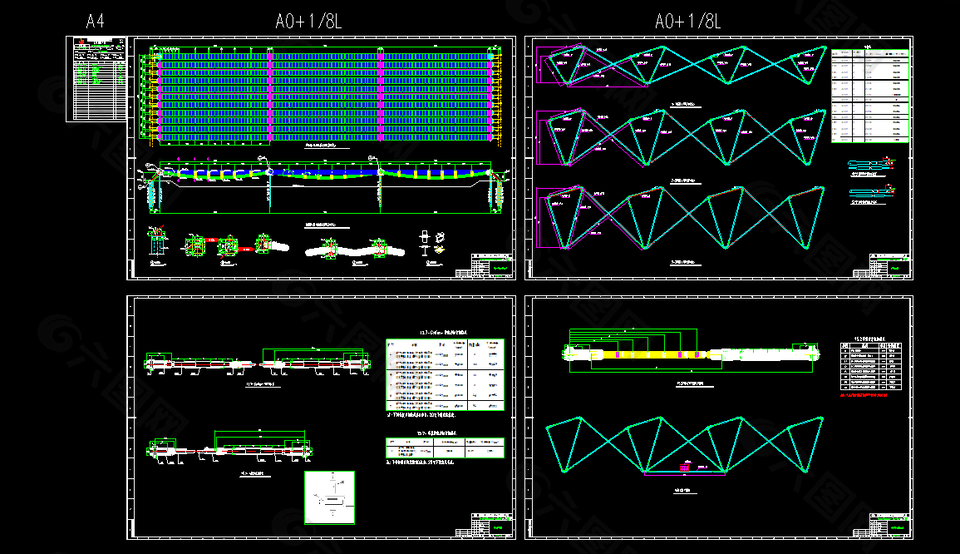Click the left A0+1/8L sheet label
This screenshot has height=554, width=960.
pos(312,21)
